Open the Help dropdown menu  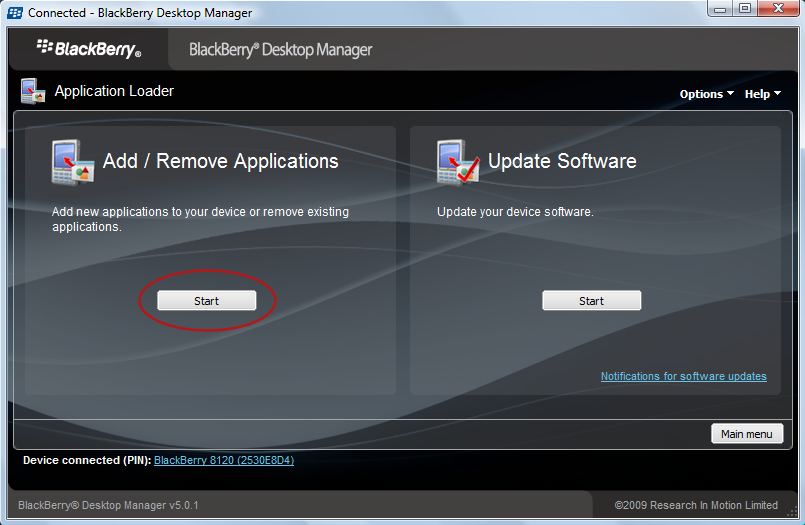pos(763,94)
